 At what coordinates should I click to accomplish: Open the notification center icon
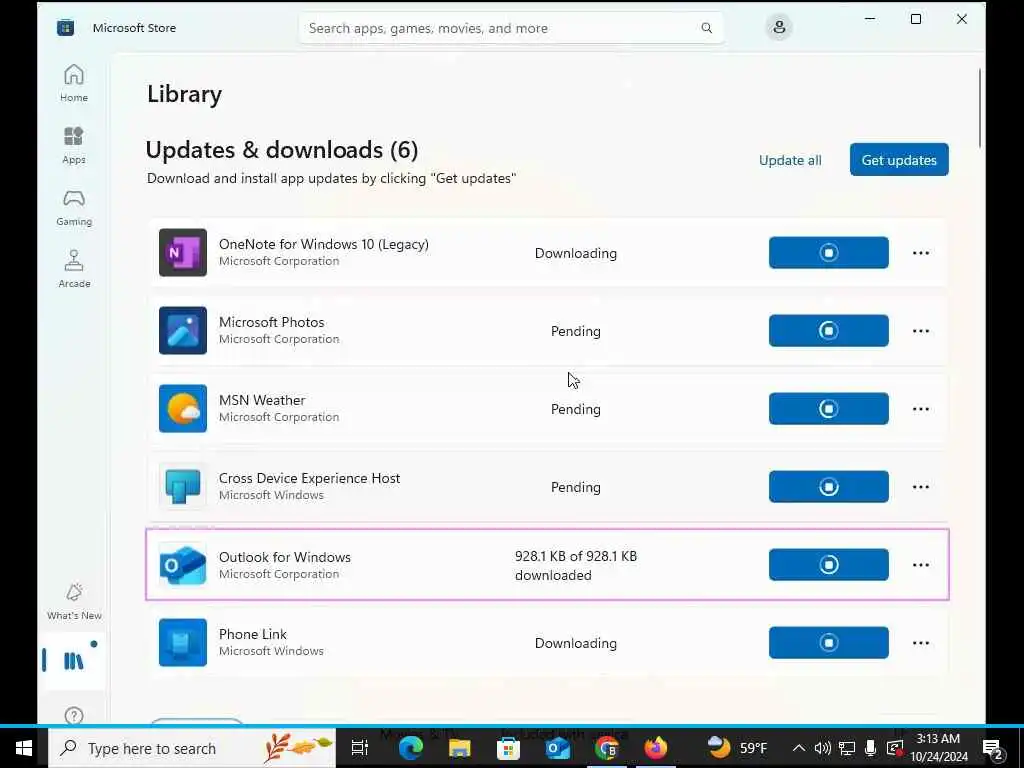[993, 748]
